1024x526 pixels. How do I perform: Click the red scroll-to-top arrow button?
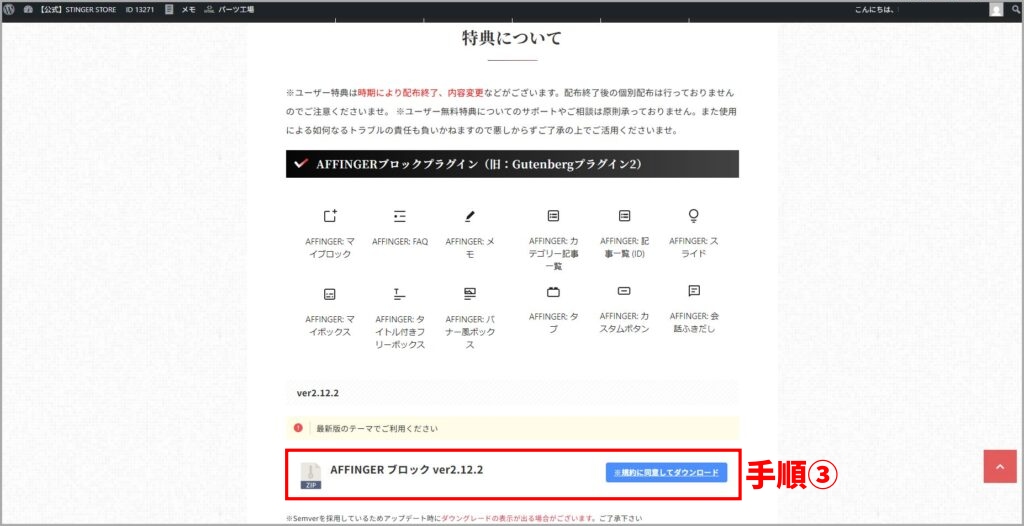tap(999, 466)
